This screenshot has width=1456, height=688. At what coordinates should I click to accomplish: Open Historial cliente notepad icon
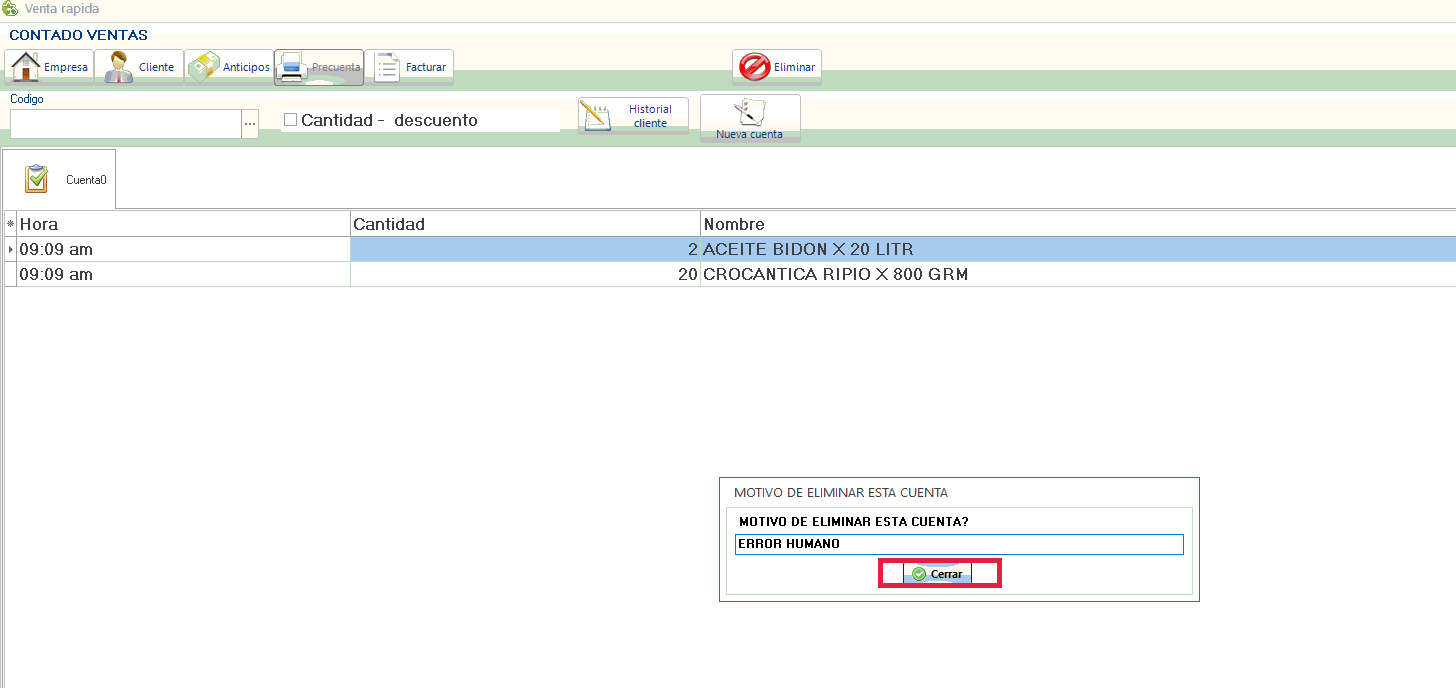[x=595, y=116]
